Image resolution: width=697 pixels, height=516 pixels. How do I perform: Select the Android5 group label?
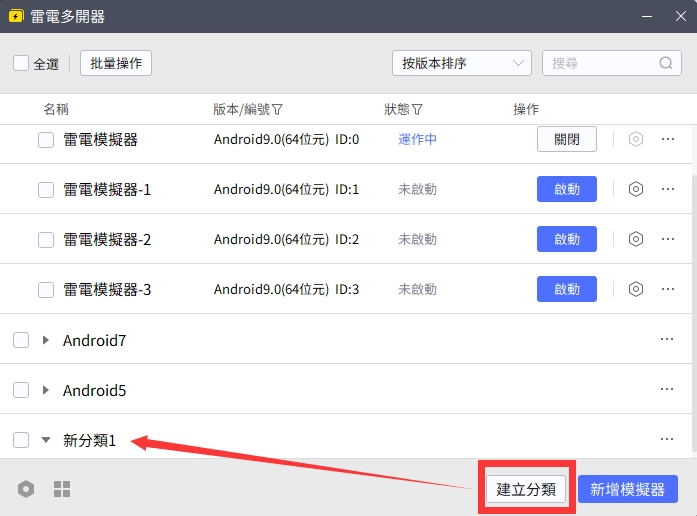point(94,391)
